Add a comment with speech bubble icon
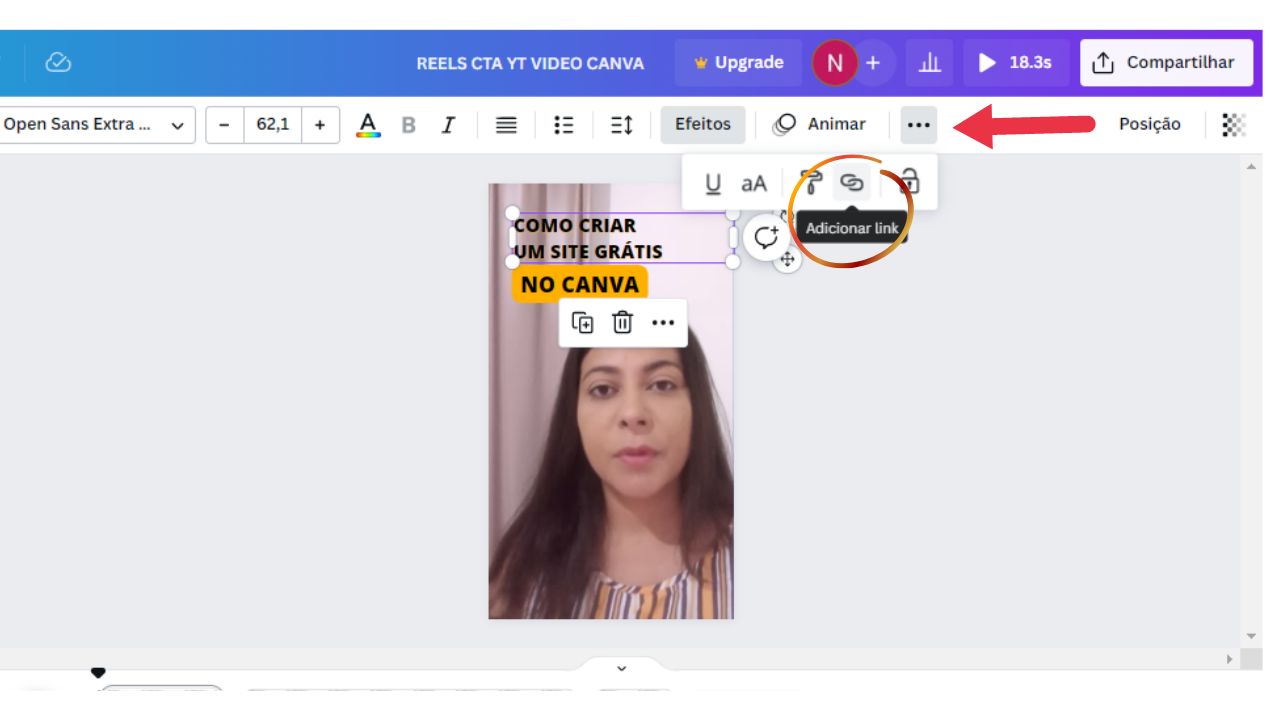Viewport: 1280px width, 720px height. click(766, 238)
